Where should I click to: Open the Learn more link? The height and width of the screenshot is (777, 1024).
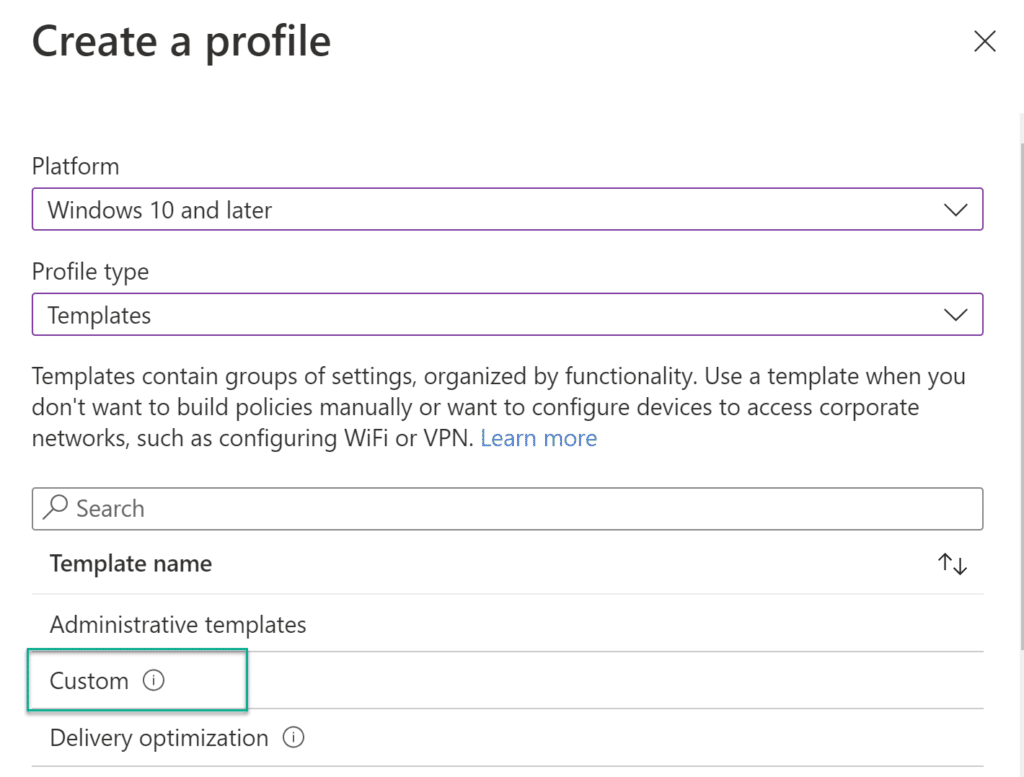point(539,438)
